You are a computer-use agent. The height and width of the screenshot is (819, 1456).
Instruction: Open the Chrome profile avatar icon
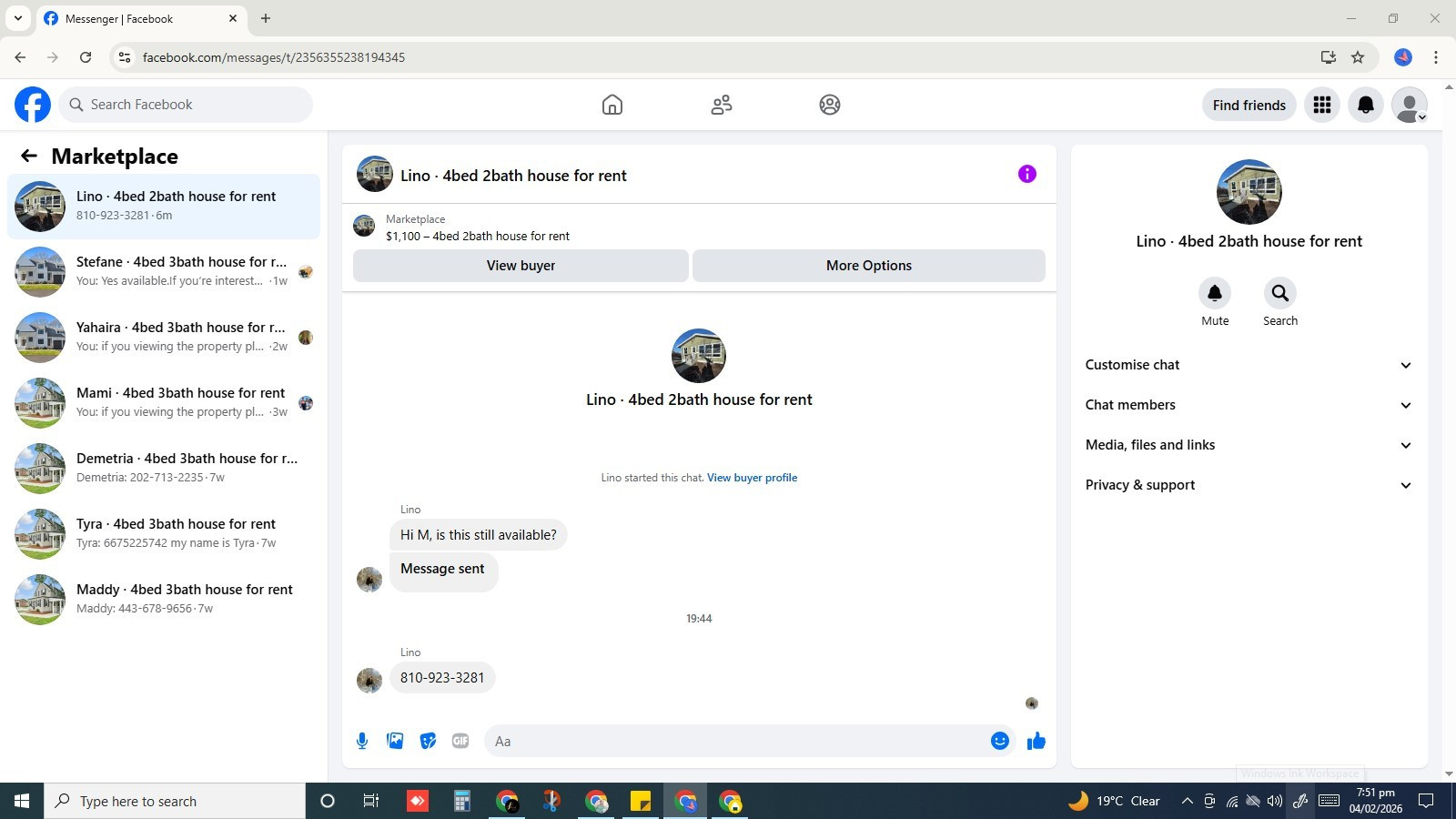coord(1403,57)
